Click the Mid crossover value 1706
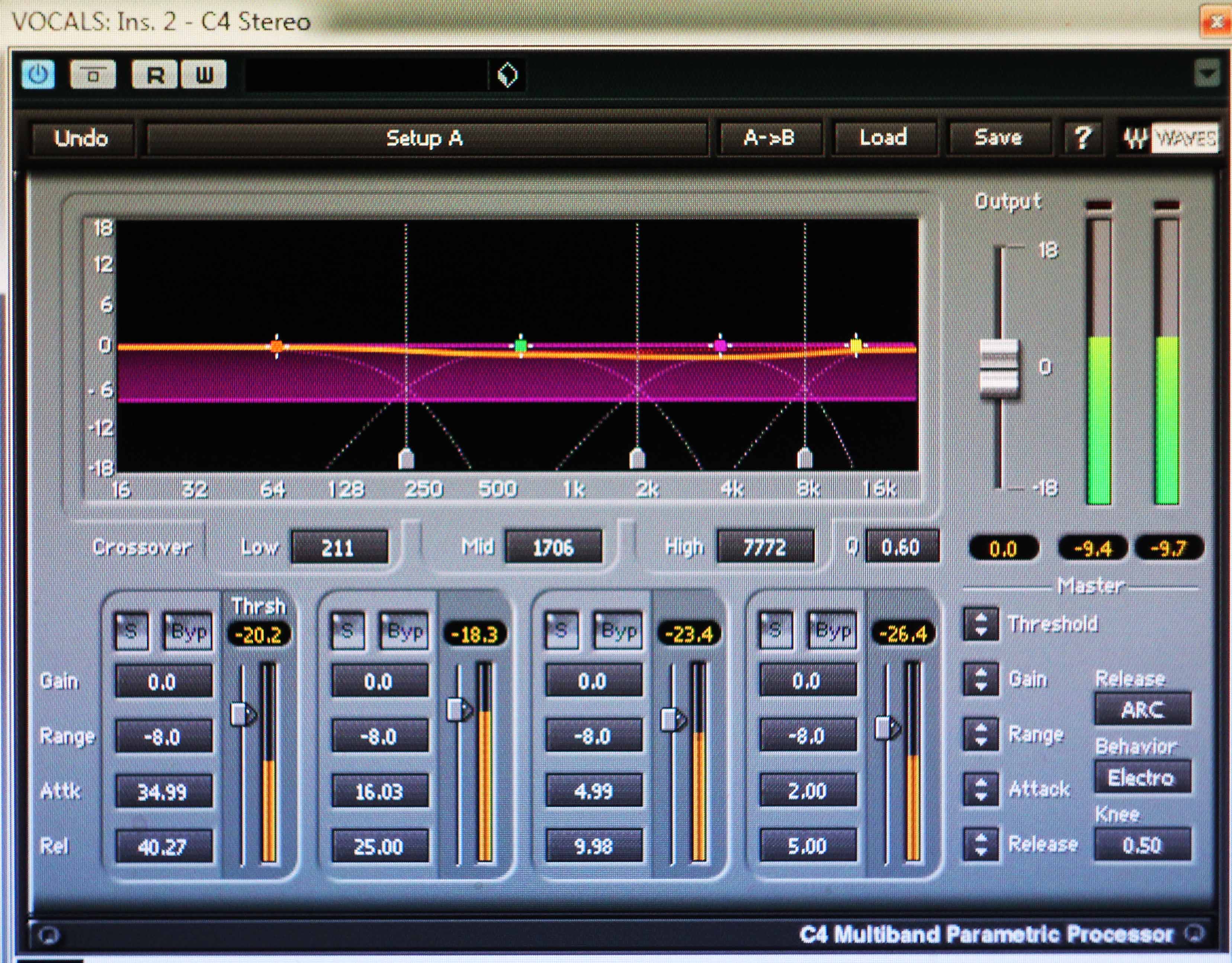 point(554,547)
